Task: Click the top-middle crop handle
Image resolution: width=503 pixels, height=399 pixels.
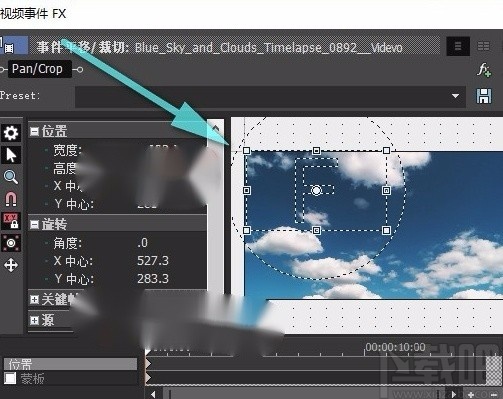Action: point(316,151)
